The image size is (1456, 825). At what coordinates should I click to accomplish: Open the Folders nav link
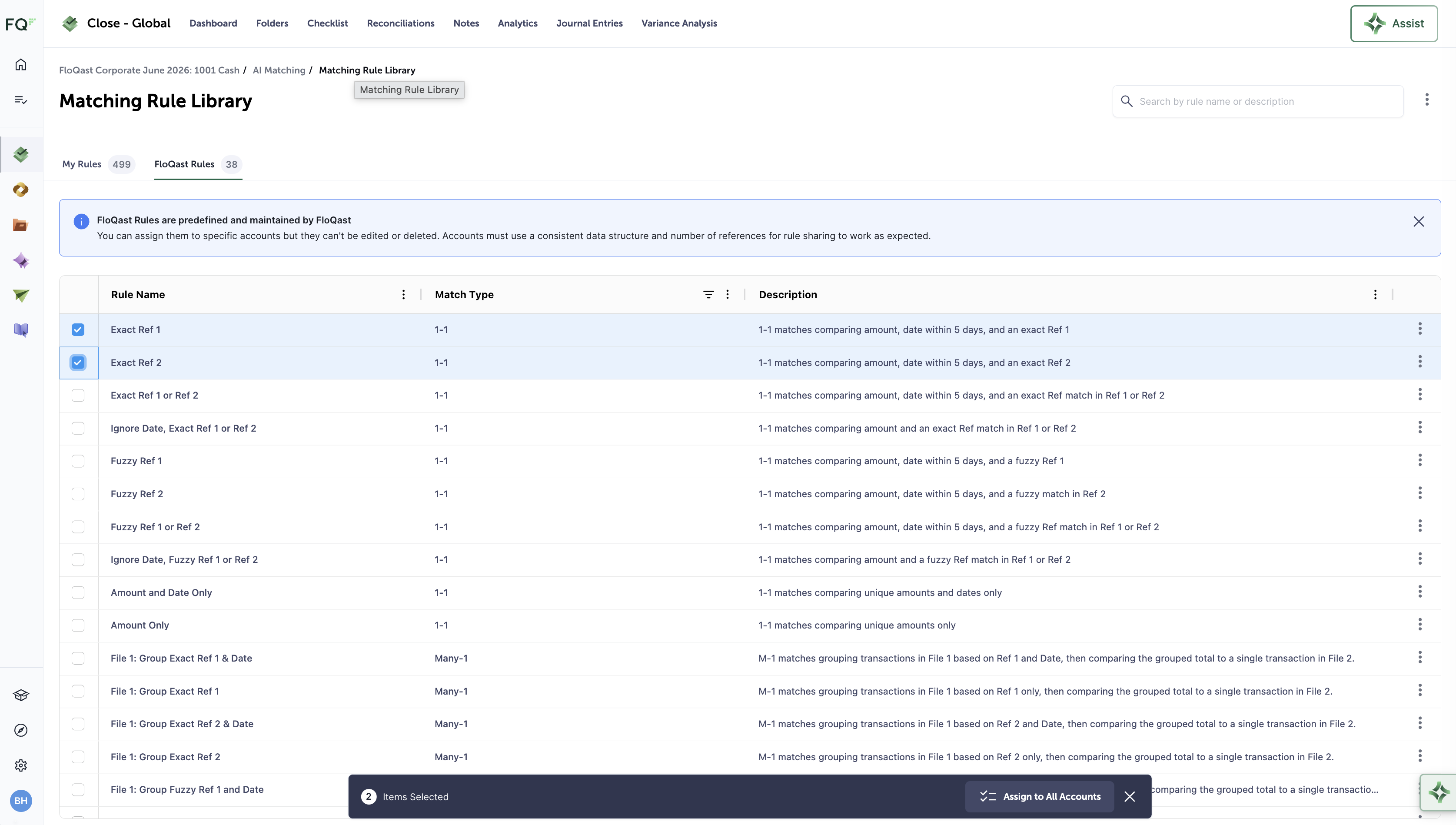click(272, 23)
